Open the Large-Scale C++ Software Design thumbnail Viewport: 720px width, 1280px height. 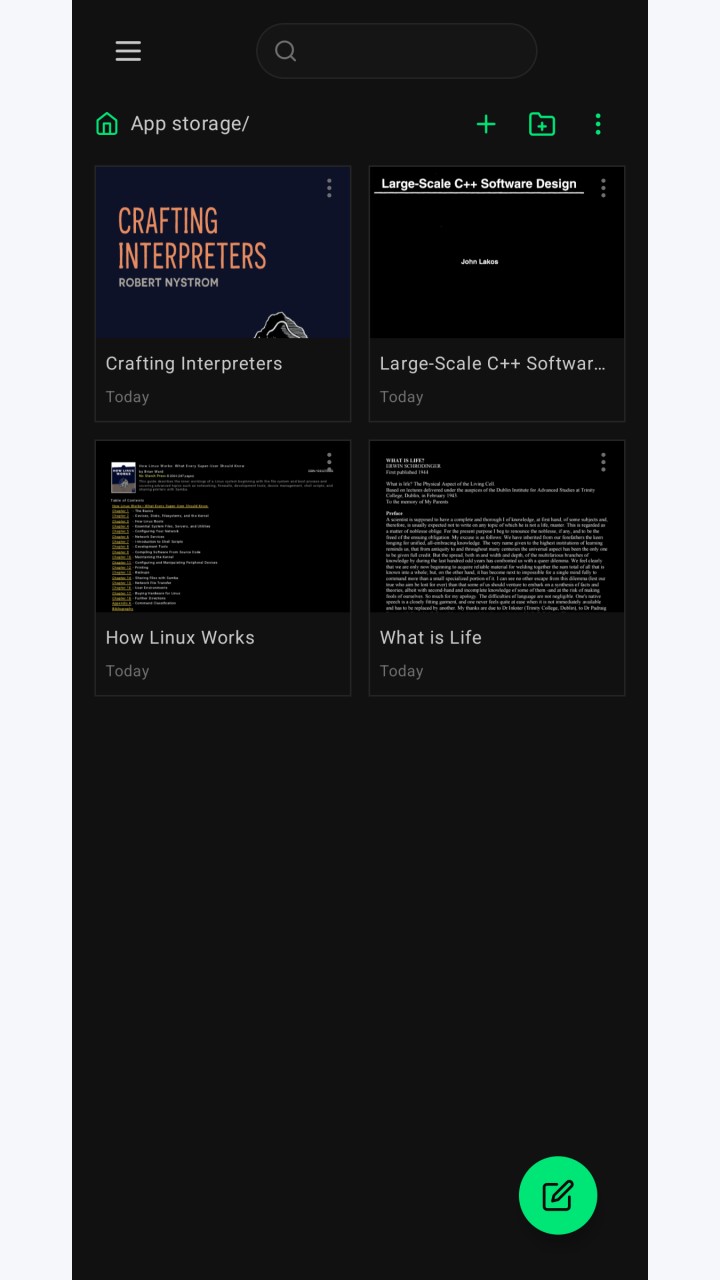pyautogui.click(x=497, y=253)
